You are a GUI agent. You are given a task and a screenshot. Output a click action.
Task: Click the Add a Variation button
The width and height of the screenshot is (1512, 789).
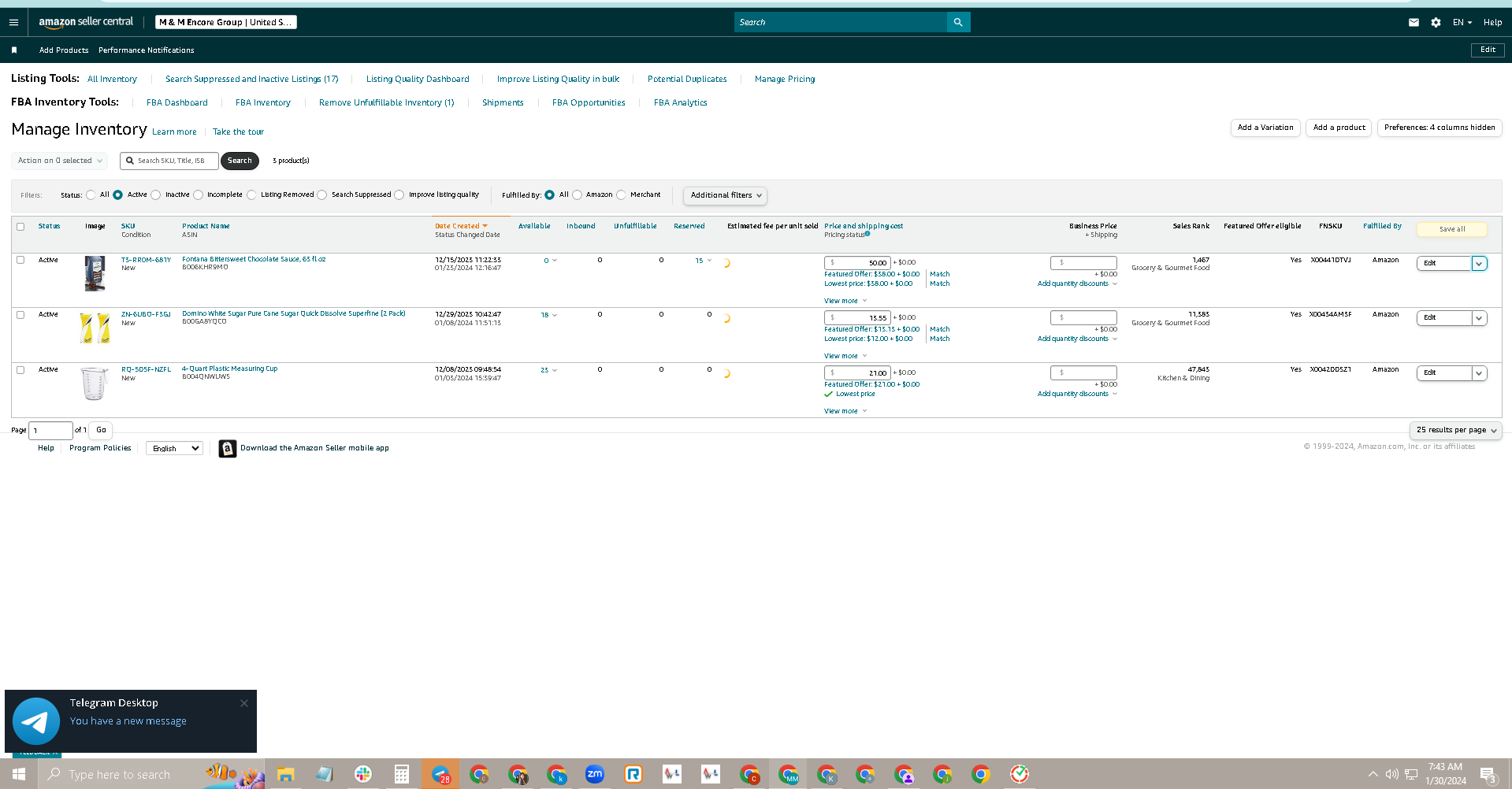click(x=1265, y=128)
